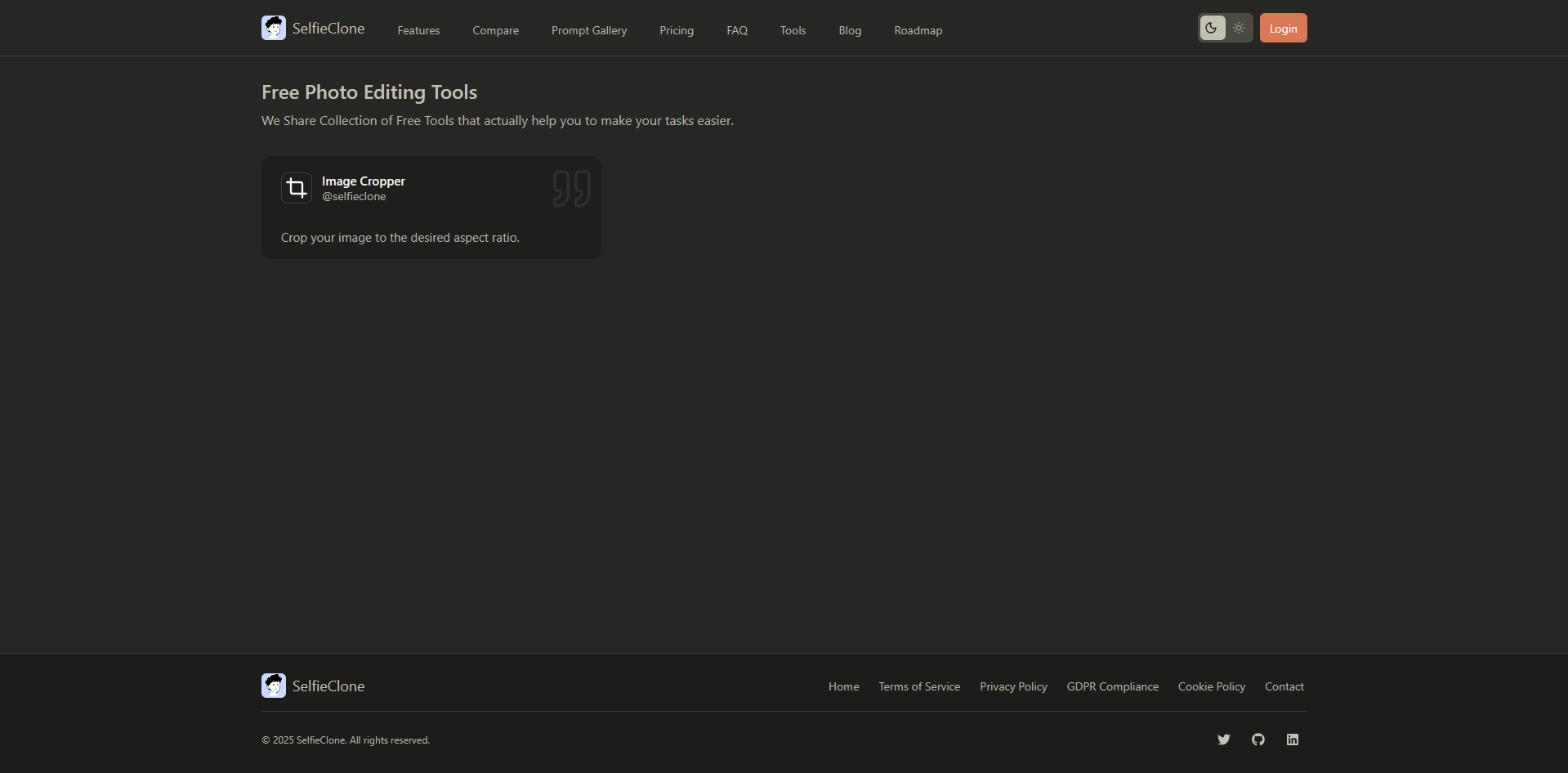Open the Features menu item
This screenshot has height=773, width=1568.
point(418,30)
